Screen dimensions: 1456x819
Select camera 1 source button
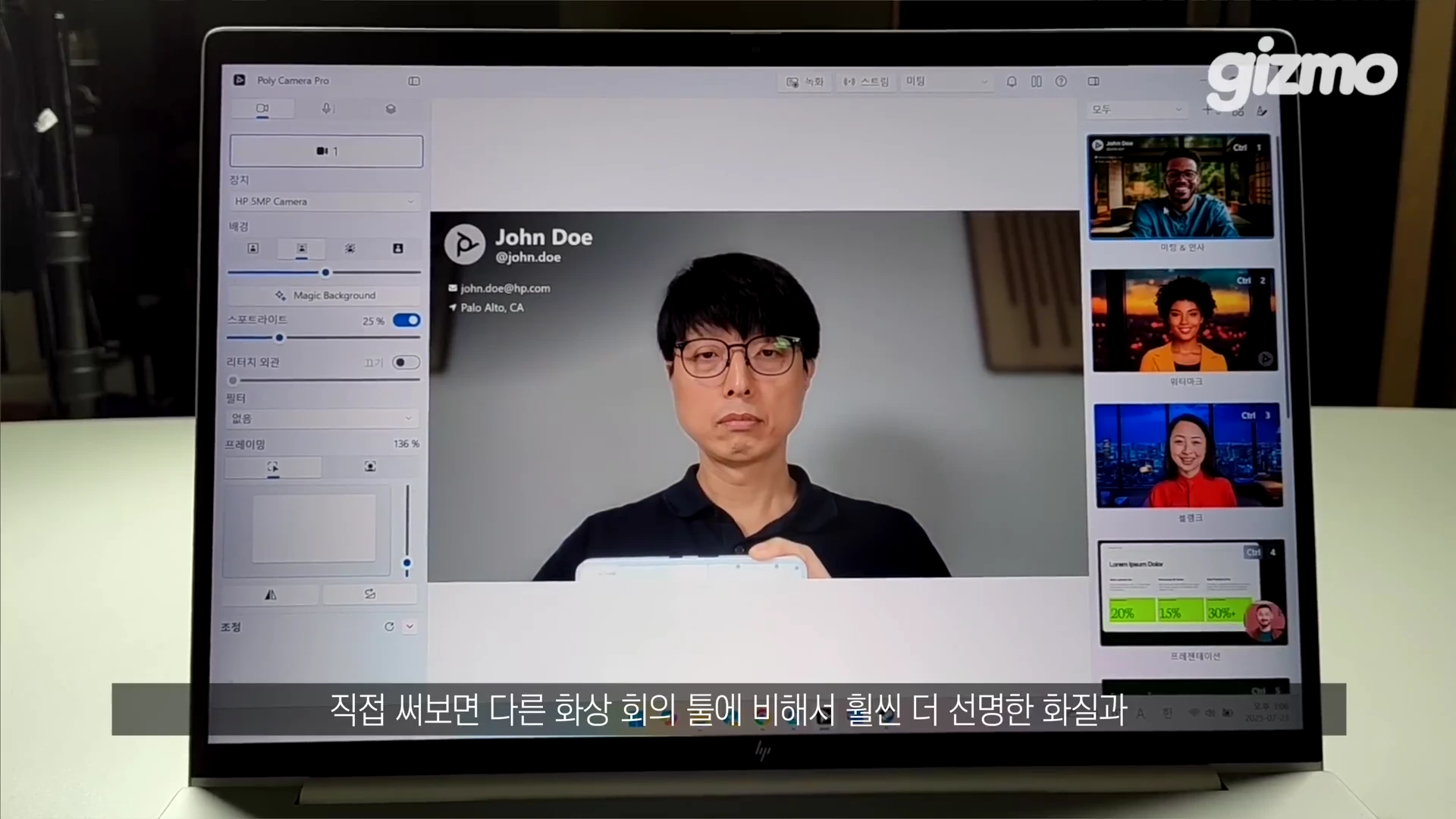[x=327, y=151]
